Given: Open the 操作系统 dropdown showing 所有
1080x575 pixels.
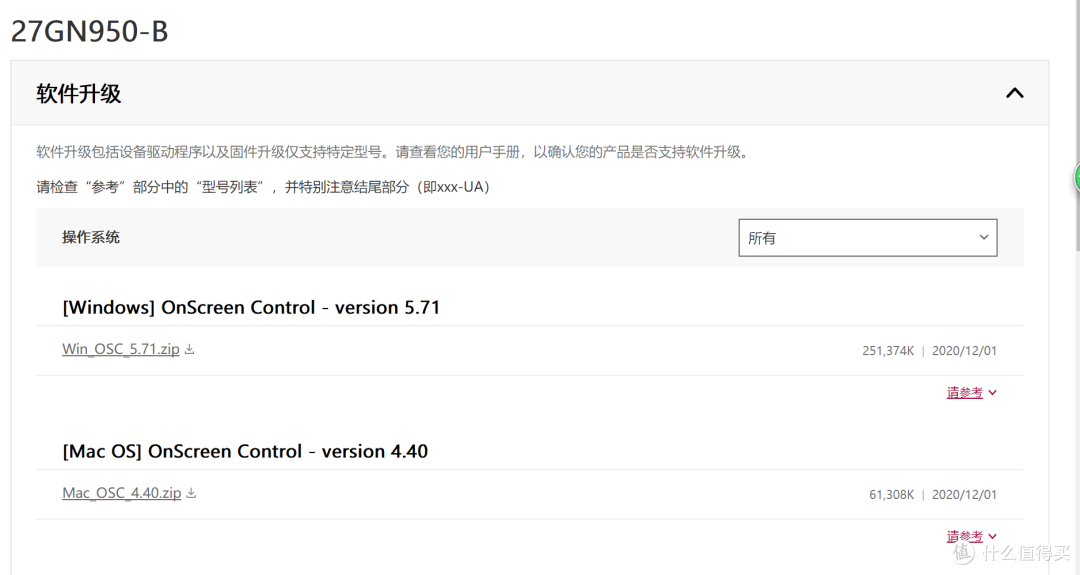Looking at the screenshot, I should 868,238.
